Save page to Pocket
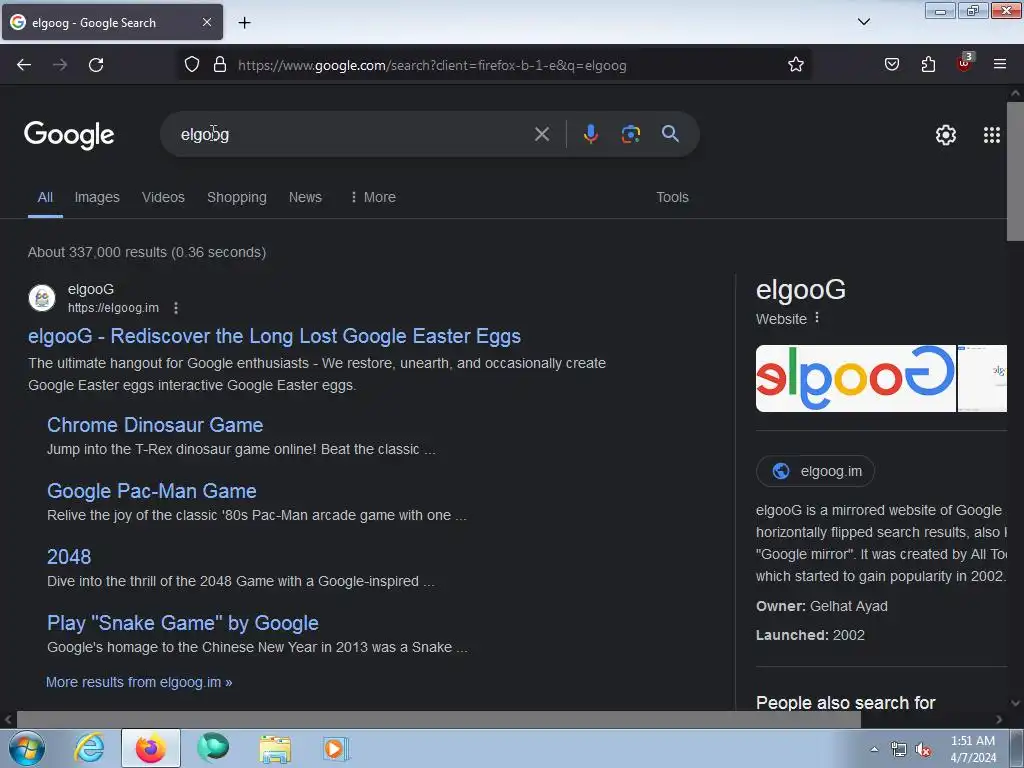1024x768 pixels. [x=891, y=65]
